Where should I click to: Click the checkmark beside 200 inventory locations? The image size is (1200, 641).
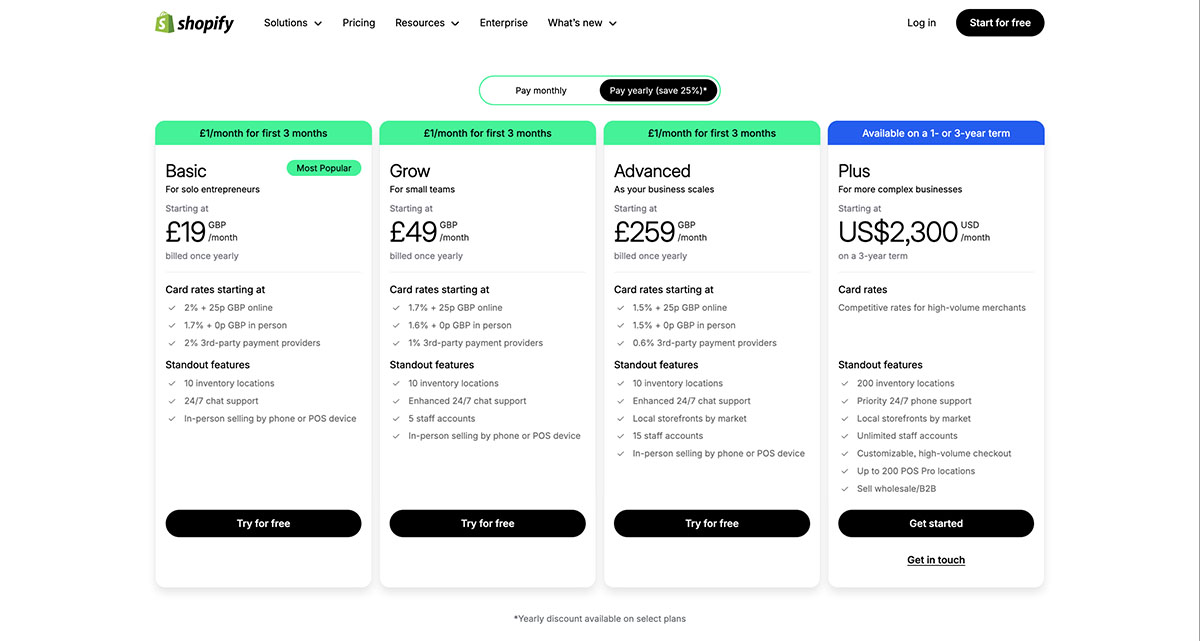pyautogui.click(x=845, y=382)
